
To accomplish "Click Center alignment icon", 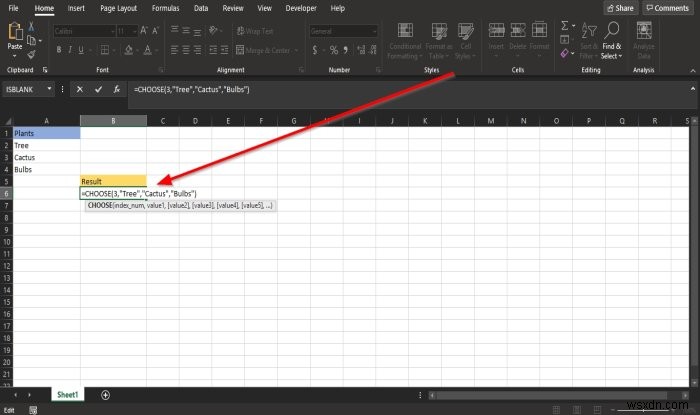I will pyautogui.click(x=186, y=50).
